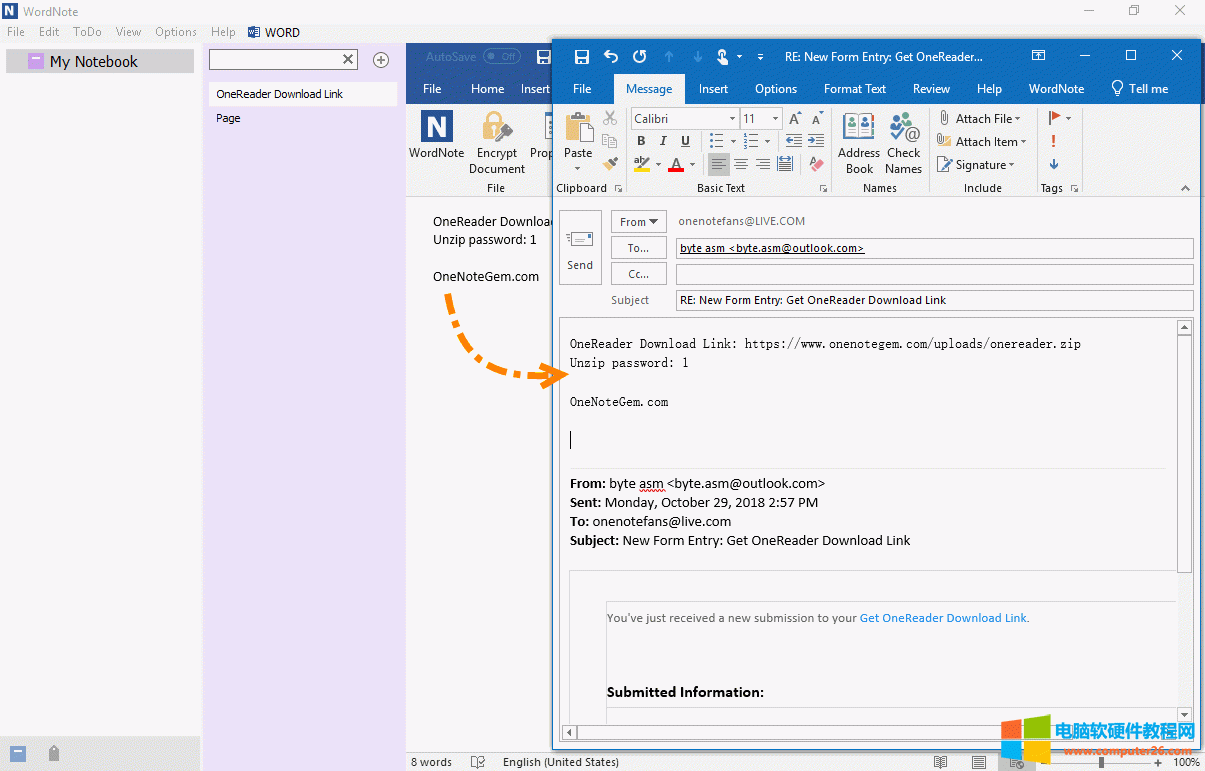Open the Get OneReader Download Link hyperlink
Screen dimensions: 1205x771
943,618
